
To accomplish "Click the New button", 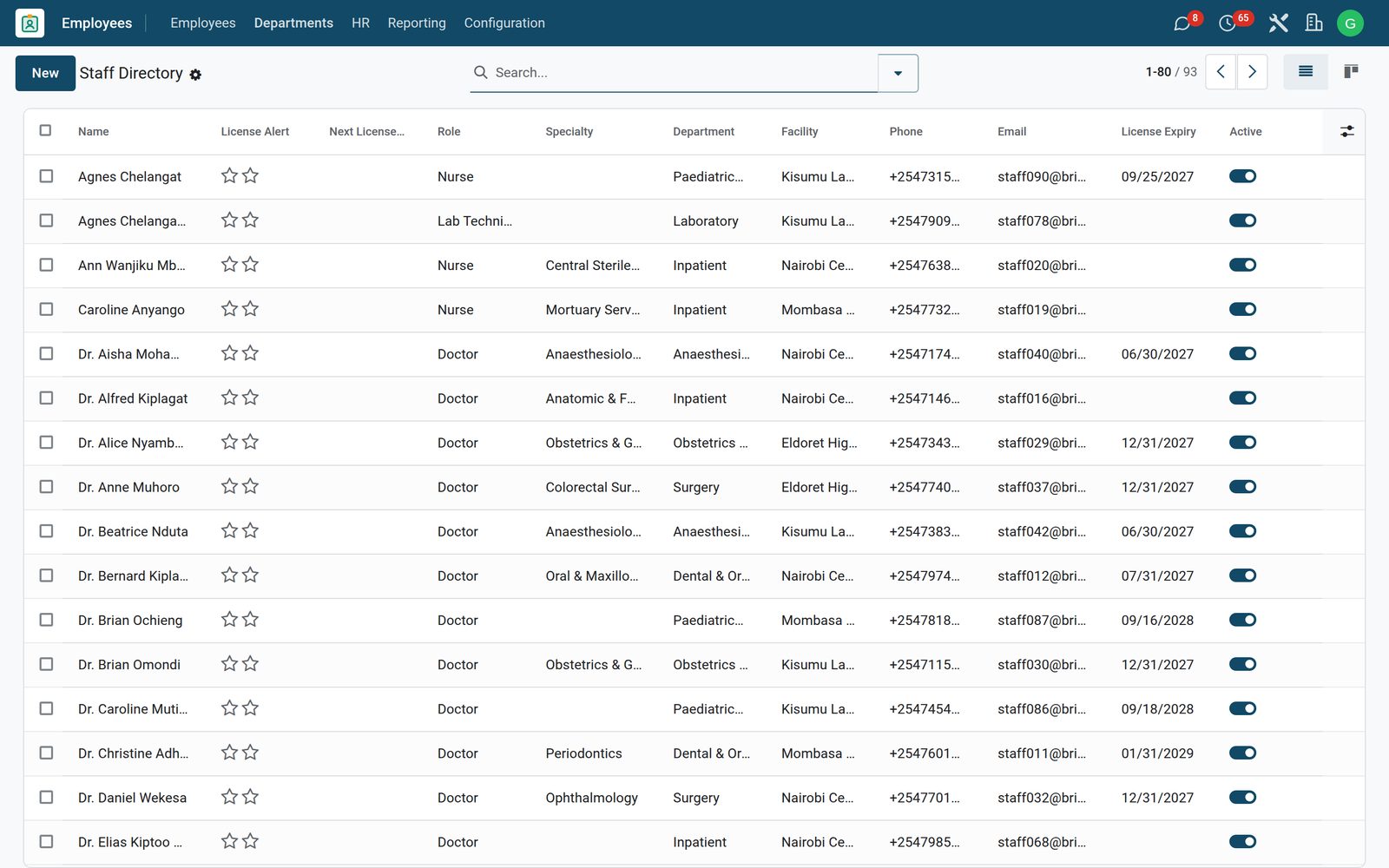I will [x=45, y=74].
